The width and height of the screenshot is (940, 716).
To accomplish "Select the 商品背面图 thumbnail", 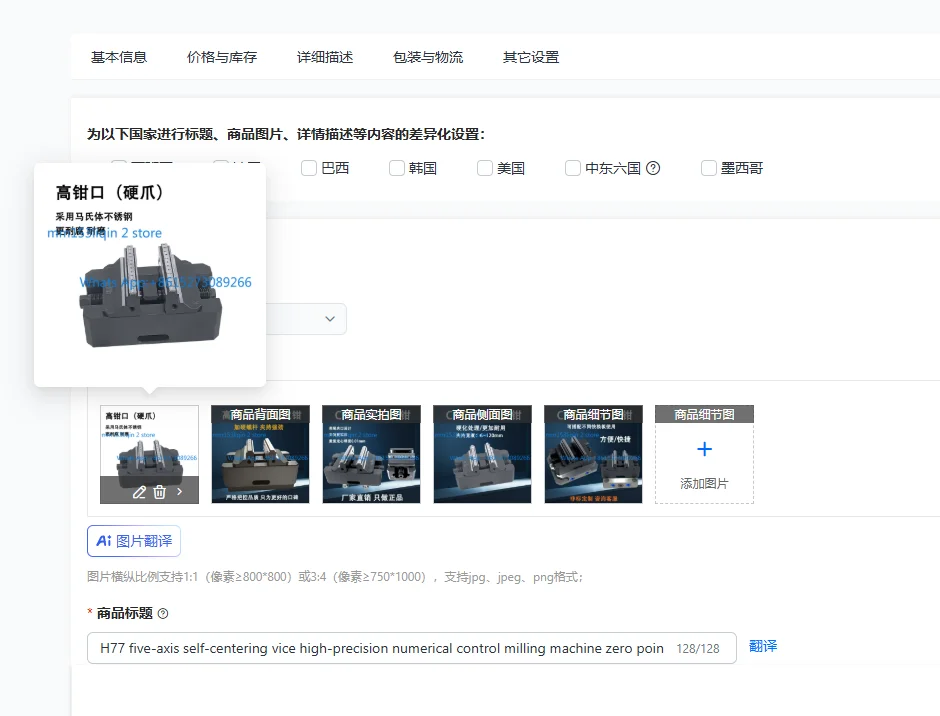I will [260, 454].
